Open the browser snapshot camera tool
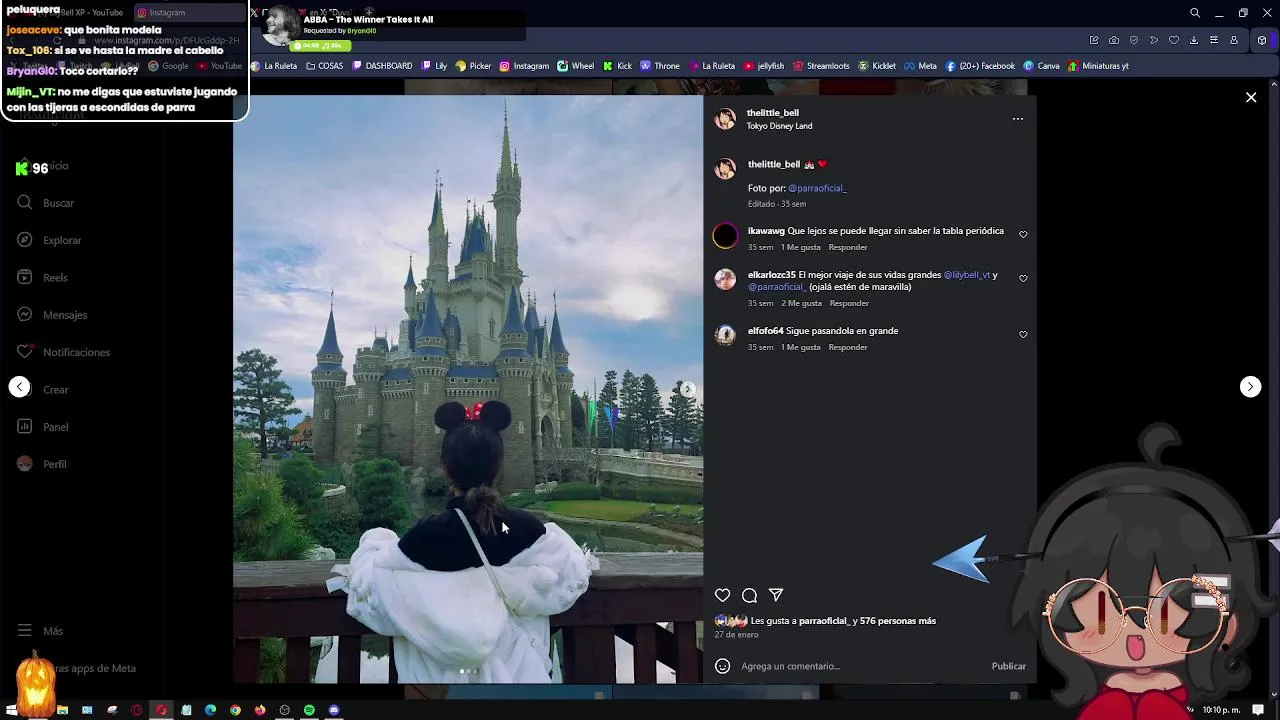 [x=1114, y=40]
